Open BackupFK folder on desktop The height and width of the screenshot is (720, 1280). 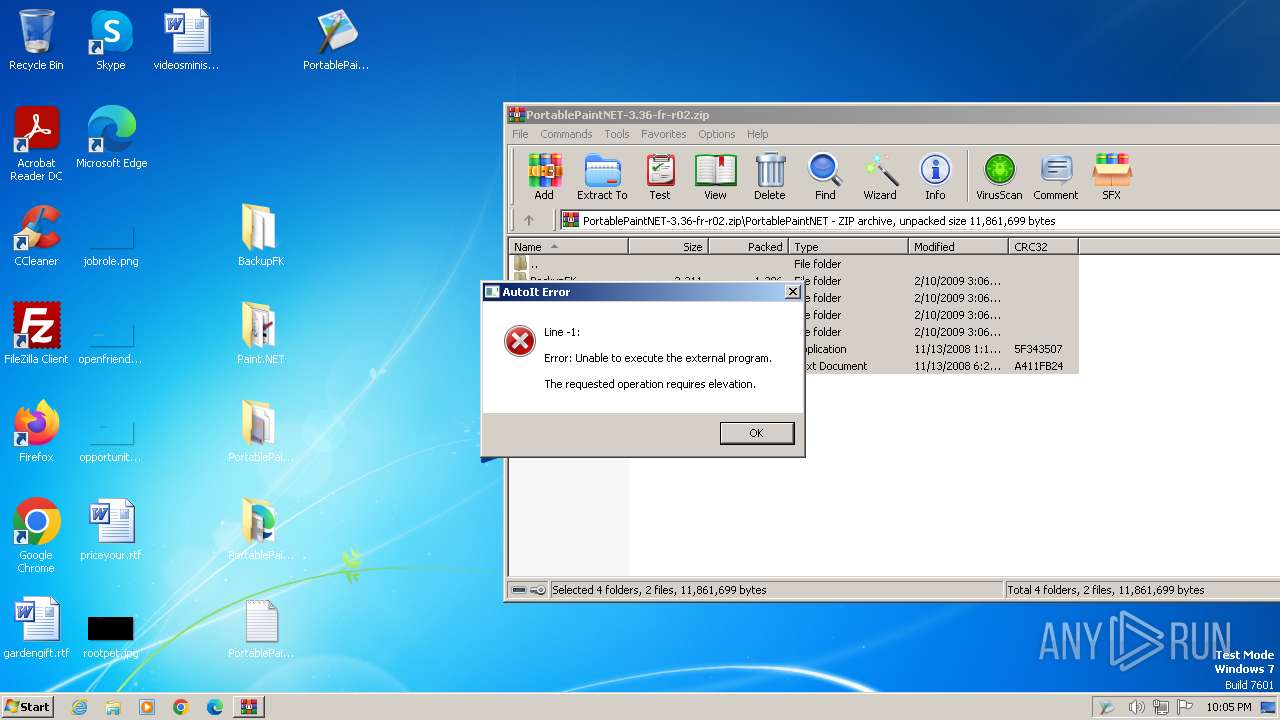click(x=260, y=236)
